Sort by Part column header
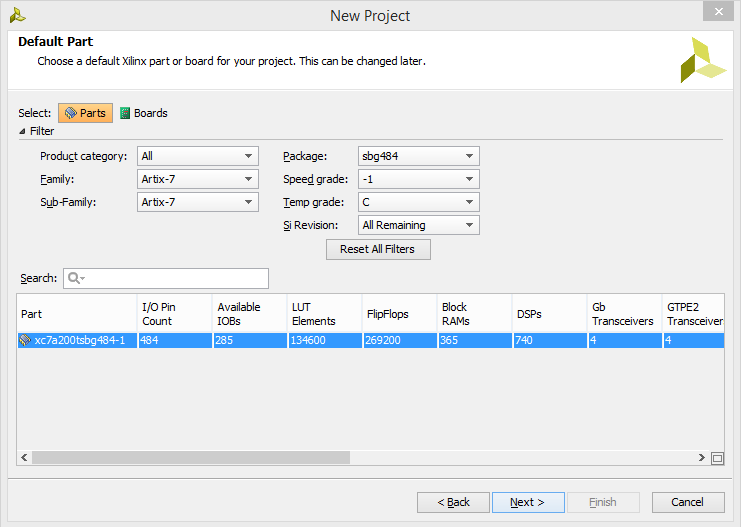Viewport: 741px width, 527px height. pos(77,314)
